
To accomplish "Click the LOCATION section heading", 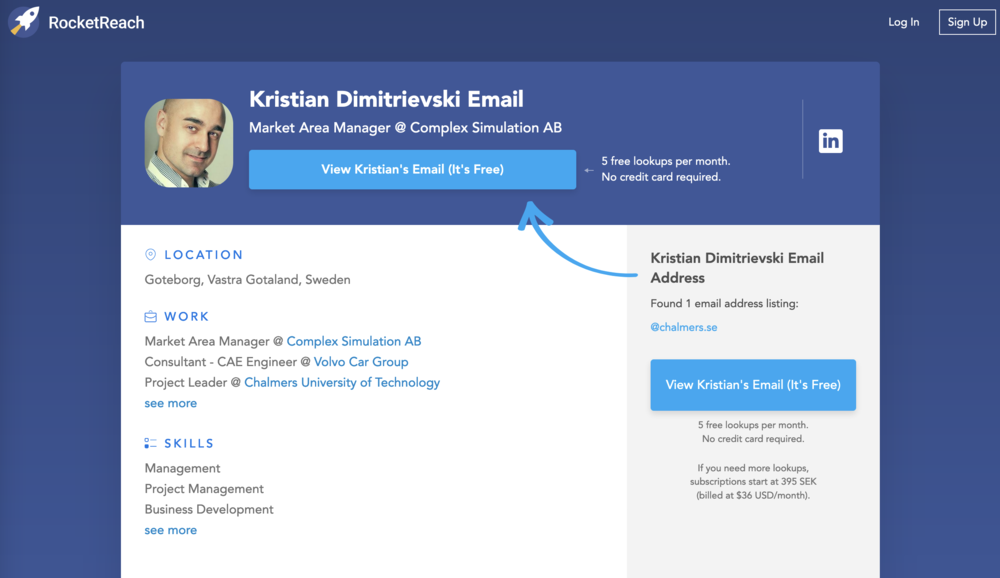I will point(203,255).
